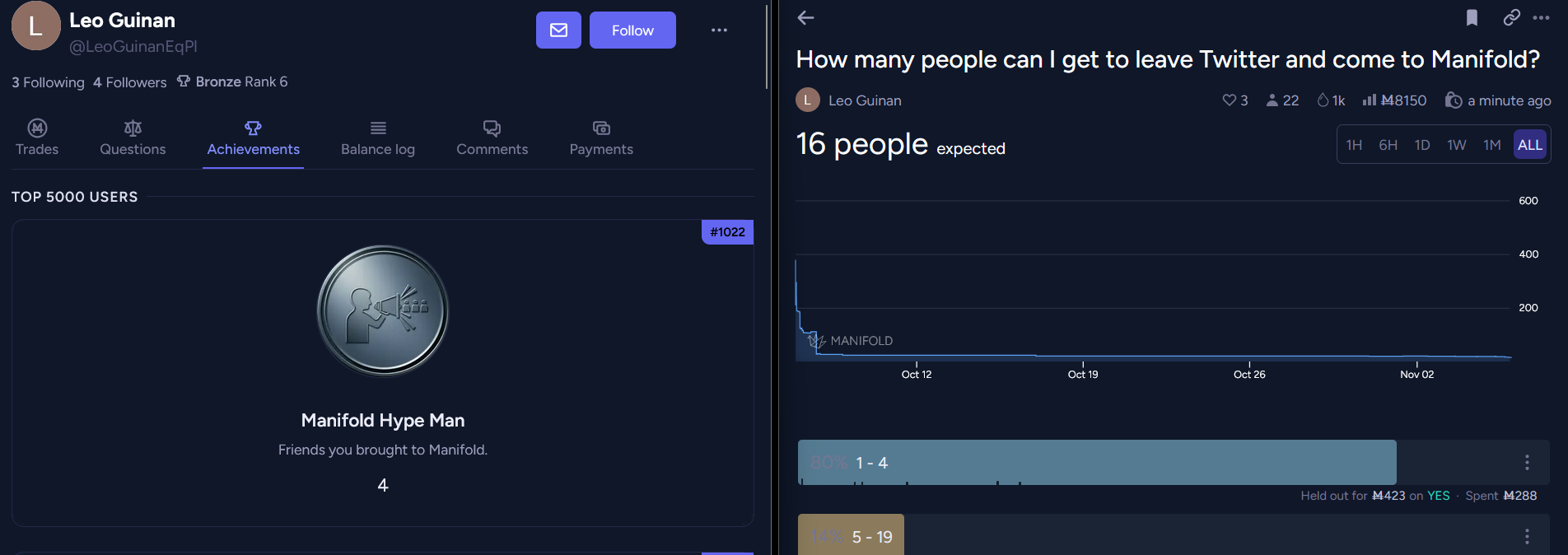
Task: Click the '16 people expected' value
Action: pyautogui.click(x=900, y=145)
